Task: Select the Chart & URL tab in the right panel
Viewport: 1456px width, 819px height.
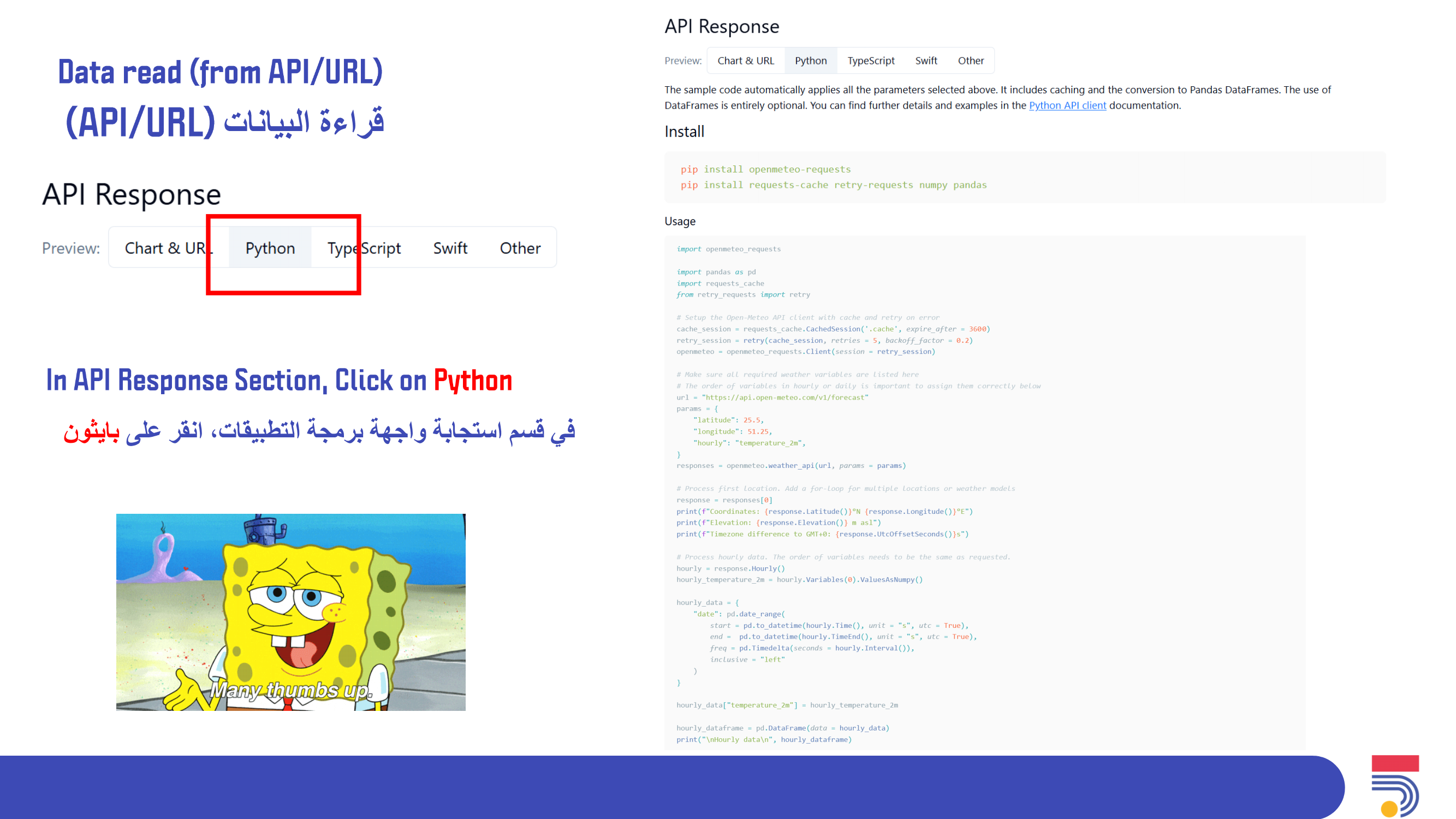Action: pyautogui.click(x=746, y=61)
